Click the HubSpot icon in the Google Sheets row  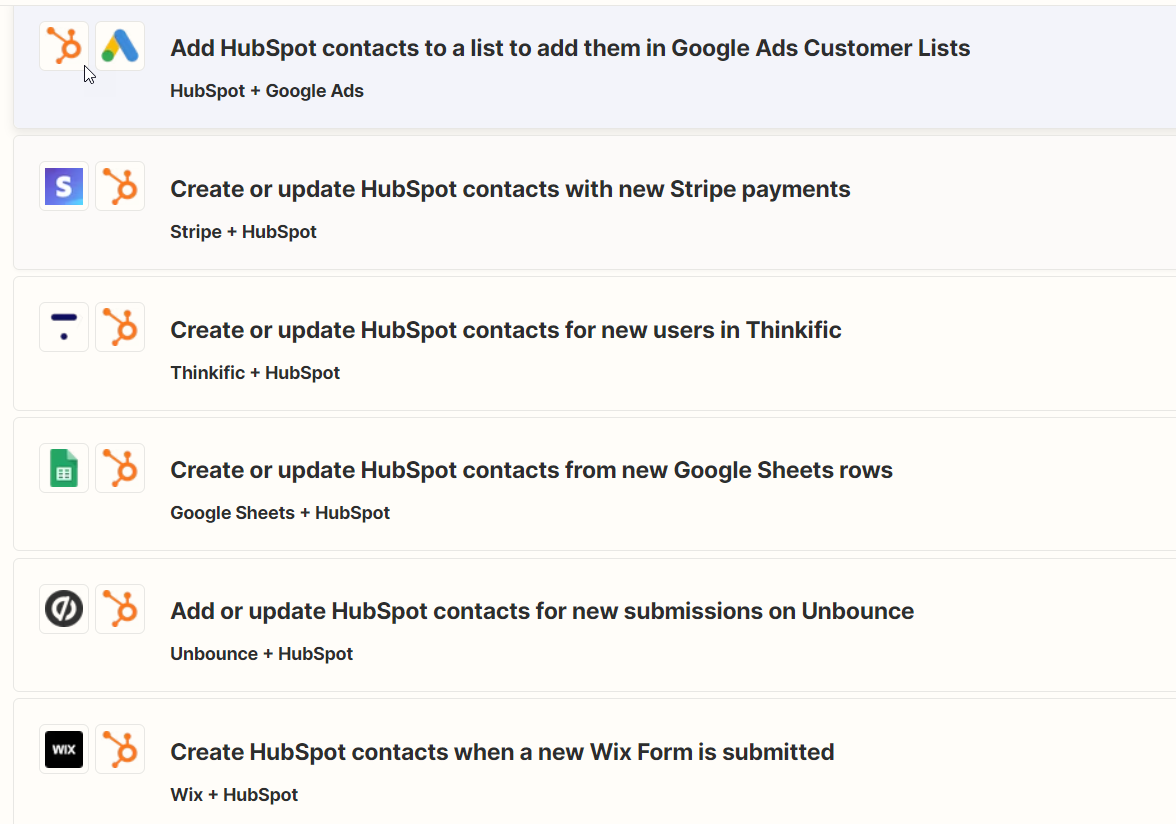coord(120,467)
